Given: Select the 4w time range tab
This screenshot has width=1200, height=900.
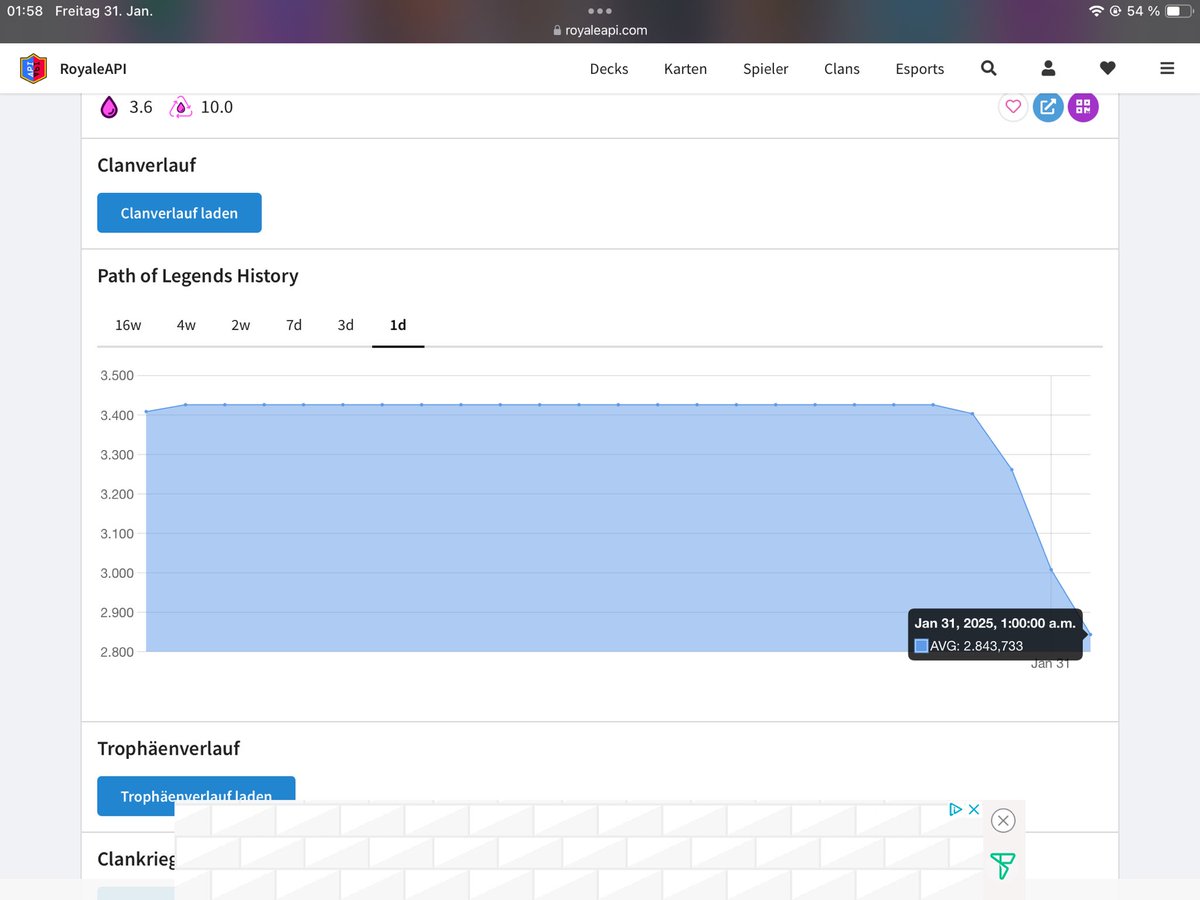Looking at the screenshot, I should click(186, 325).
